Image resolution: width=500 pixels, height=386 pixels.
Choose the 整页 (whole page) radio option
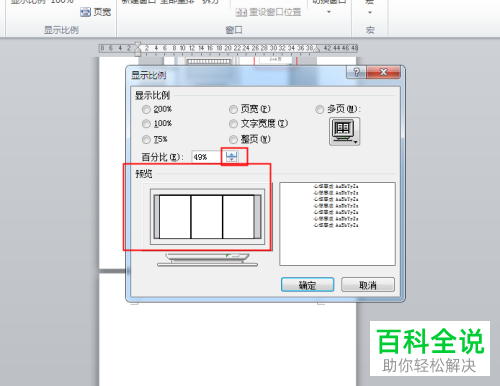(233, 139)
